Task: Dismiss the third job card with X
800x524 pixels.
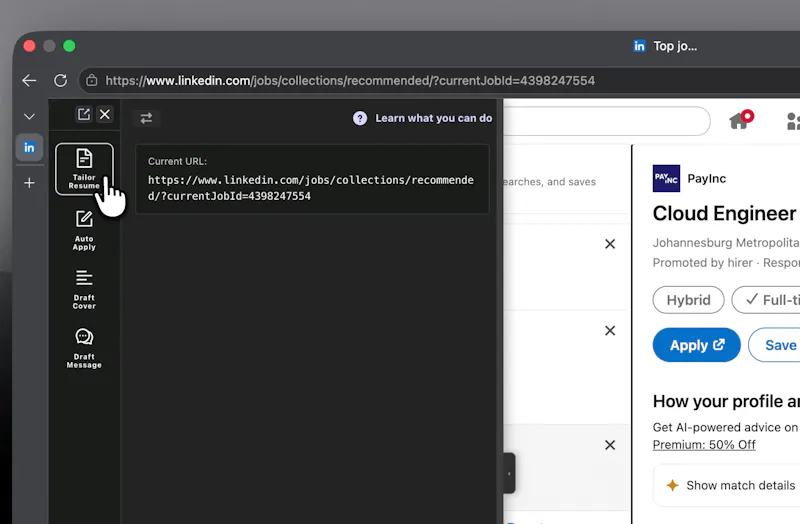Action: tap(610, 445)
